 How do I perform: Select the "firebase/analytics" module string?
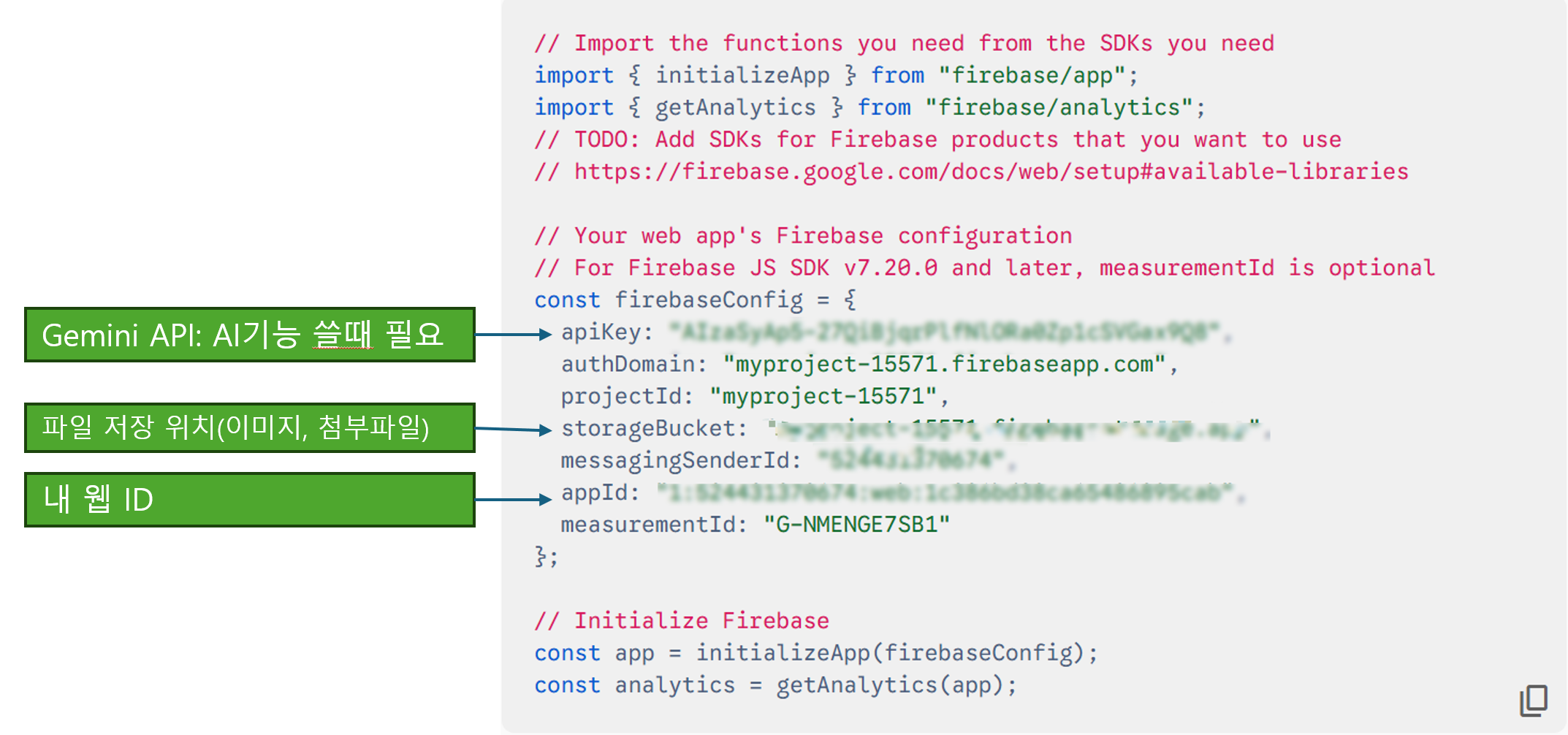click(1059, 107)
